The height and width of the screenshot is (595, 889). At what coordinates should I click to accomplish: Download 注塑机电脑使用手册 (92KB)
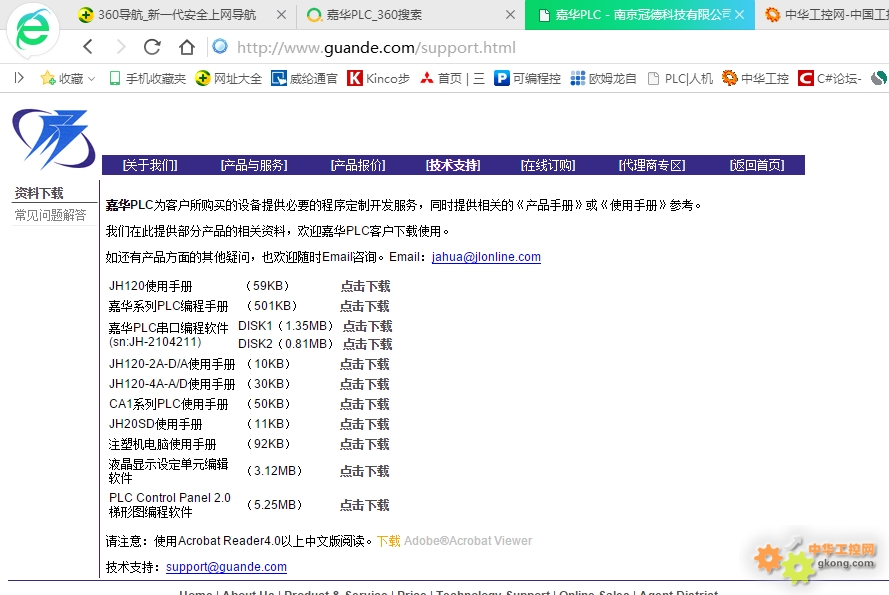(x=365, y=444)
